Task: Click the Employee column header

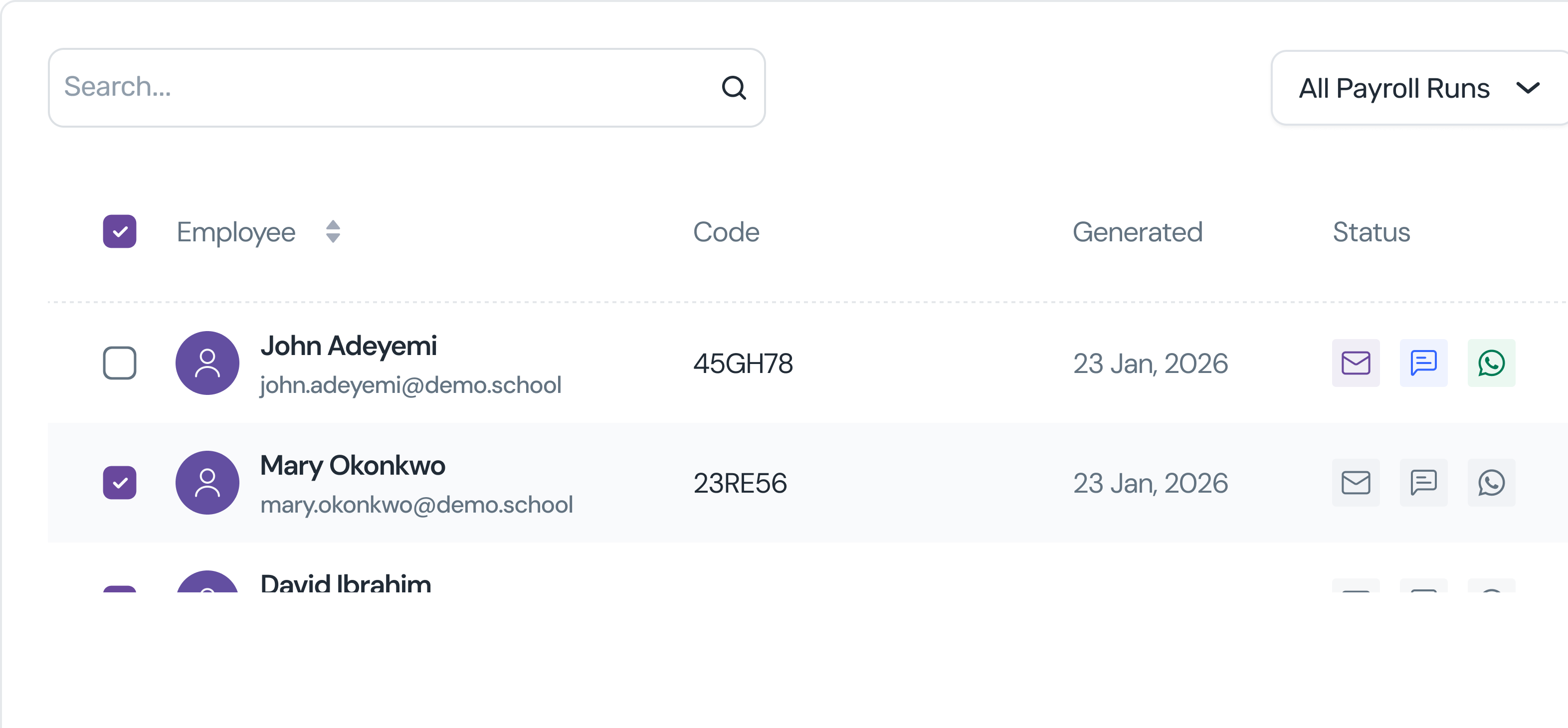Action: click(235, 232)
